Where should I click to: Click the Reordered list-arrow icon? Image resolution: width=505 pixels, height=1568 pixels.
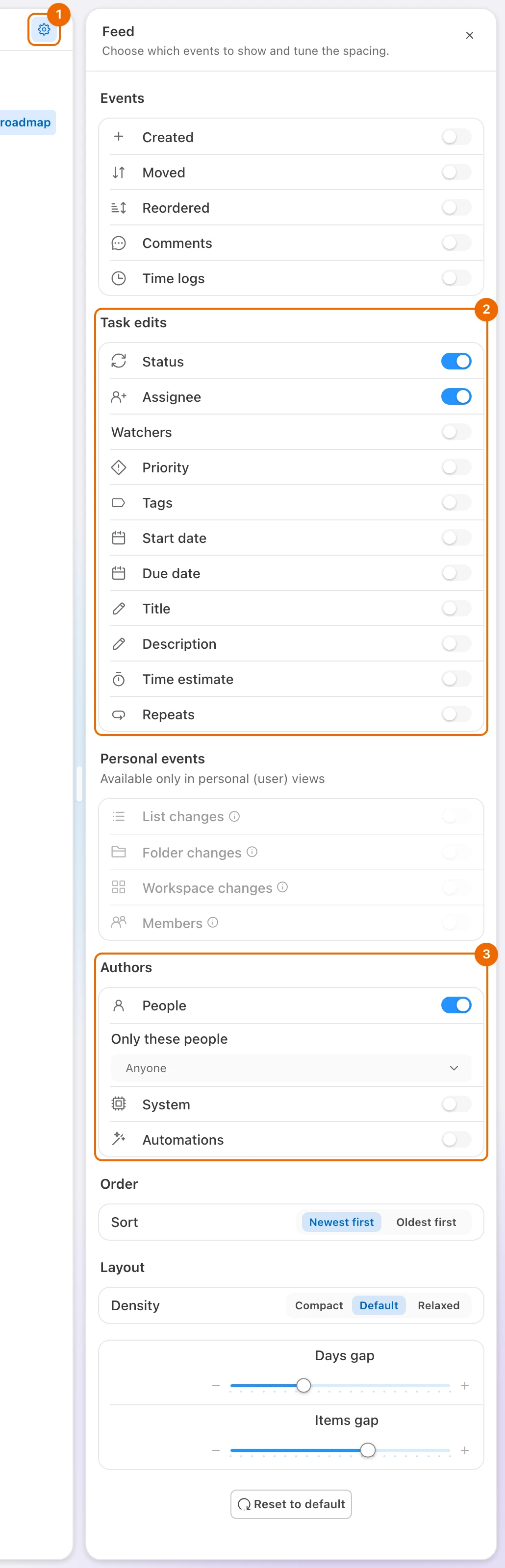coord(119,208)
